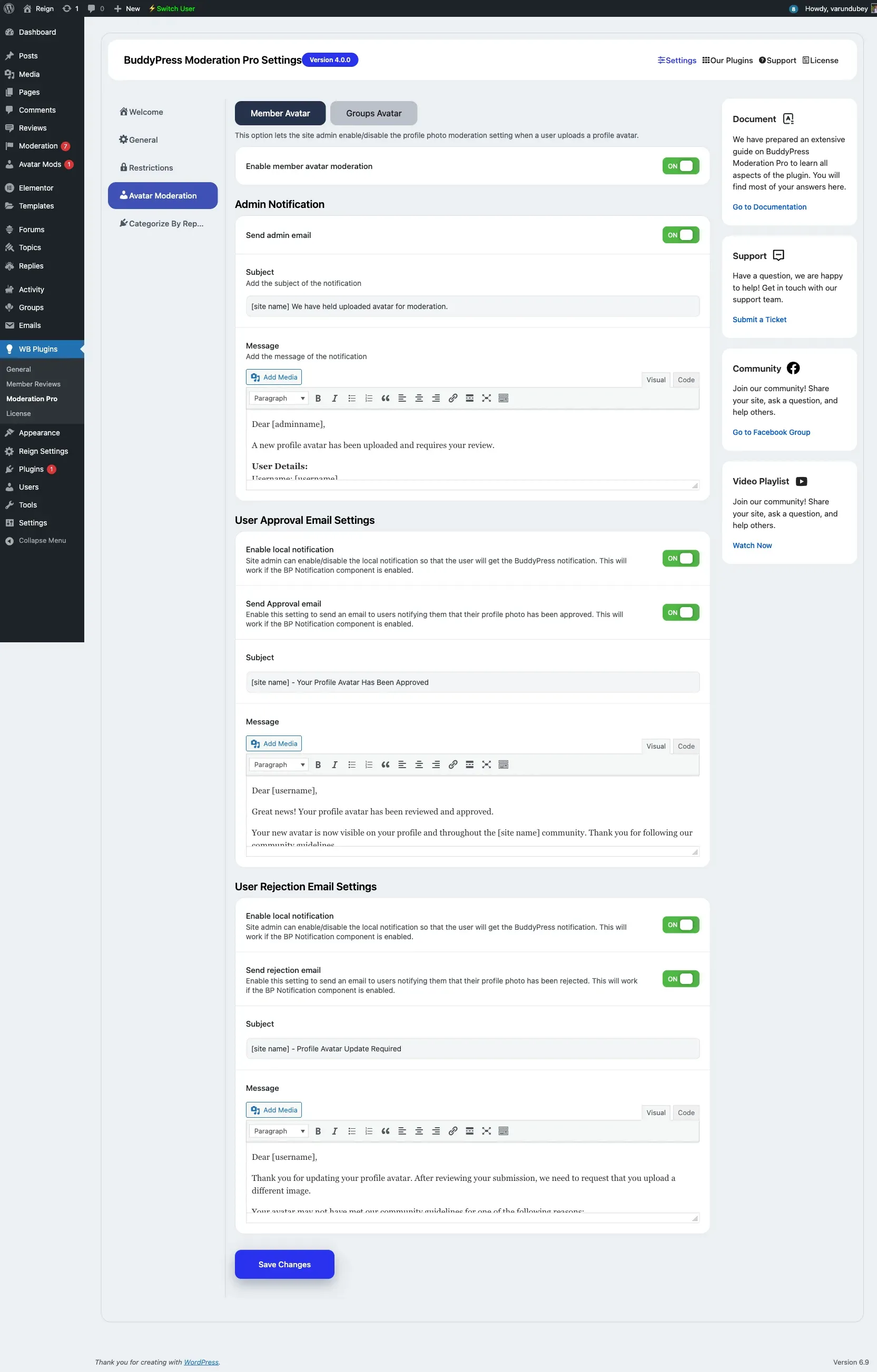Click Italic in Admin Notification message editor

[334, 398]
